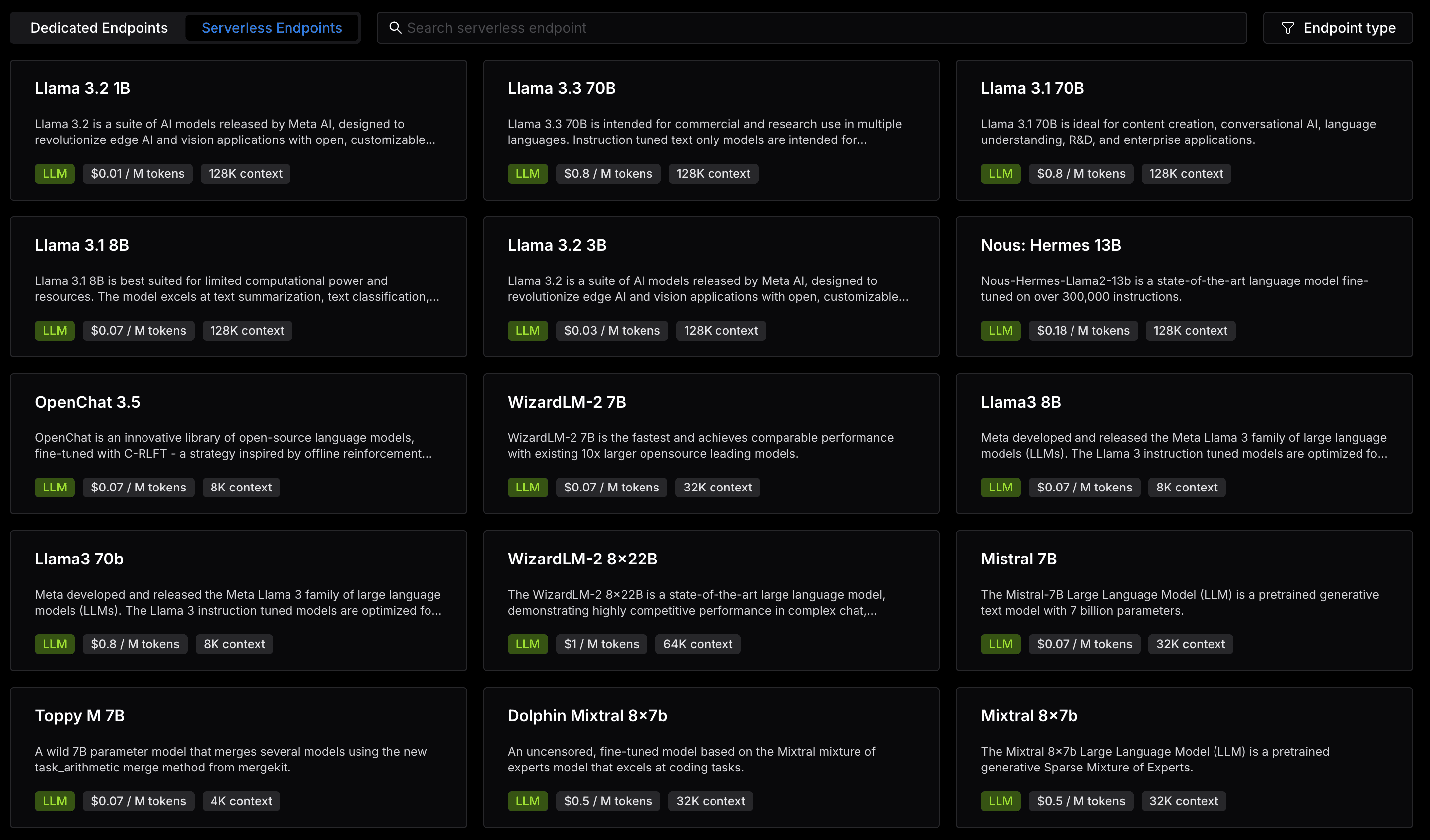Click $0.07 / M tokens on Mistral 7B
Image resolution: width=1430 pixels, height=840 pixels.
point(1084,644)
